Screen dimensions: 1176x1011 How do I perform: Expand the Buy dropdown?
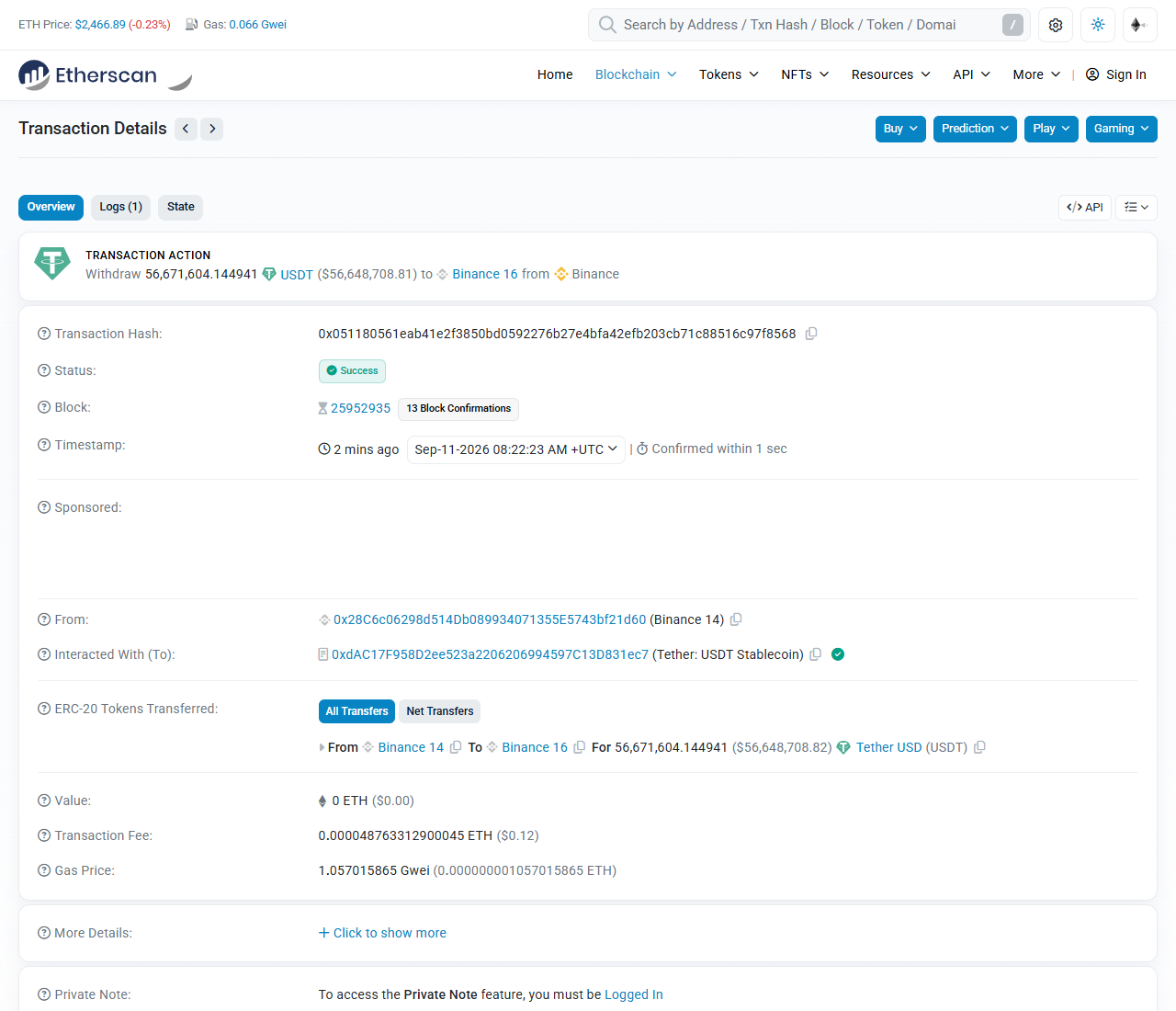pyautogui.click(x=900, y=129)
